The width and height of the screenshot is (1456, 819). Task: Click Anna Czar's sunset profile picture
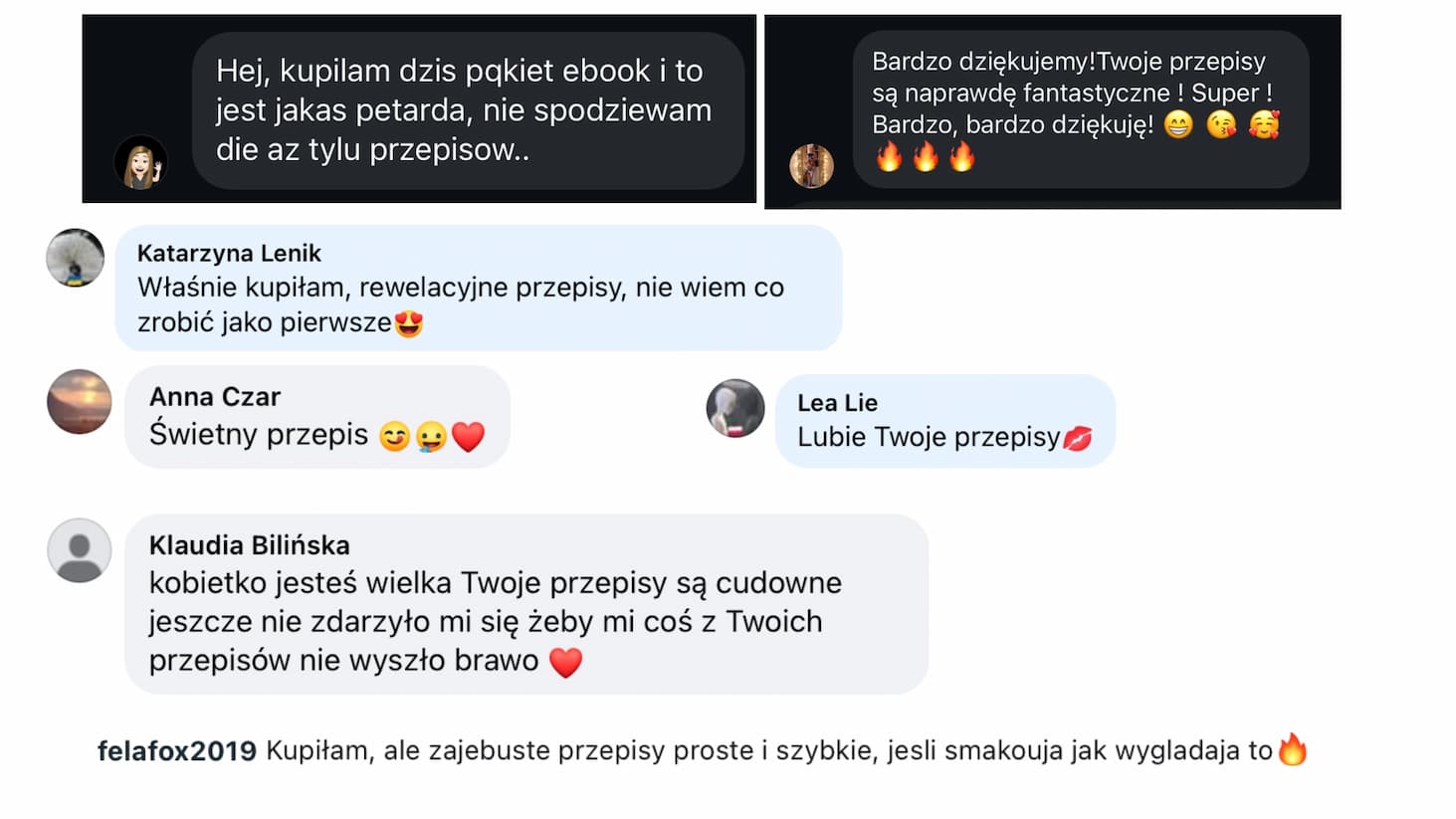(80, 401)
